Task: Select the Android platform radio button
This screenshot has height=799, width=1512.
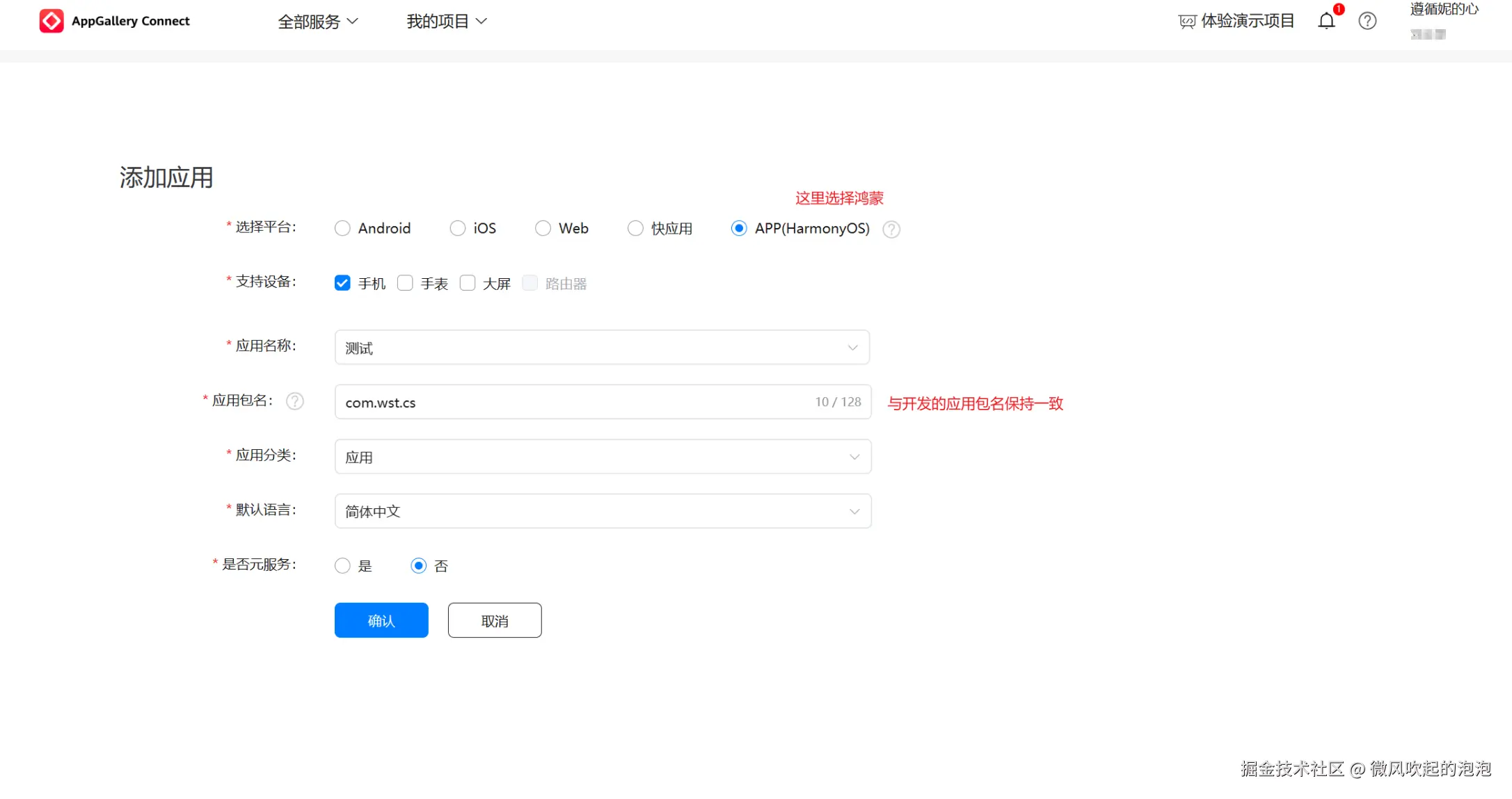Action: tap(342, 228)
